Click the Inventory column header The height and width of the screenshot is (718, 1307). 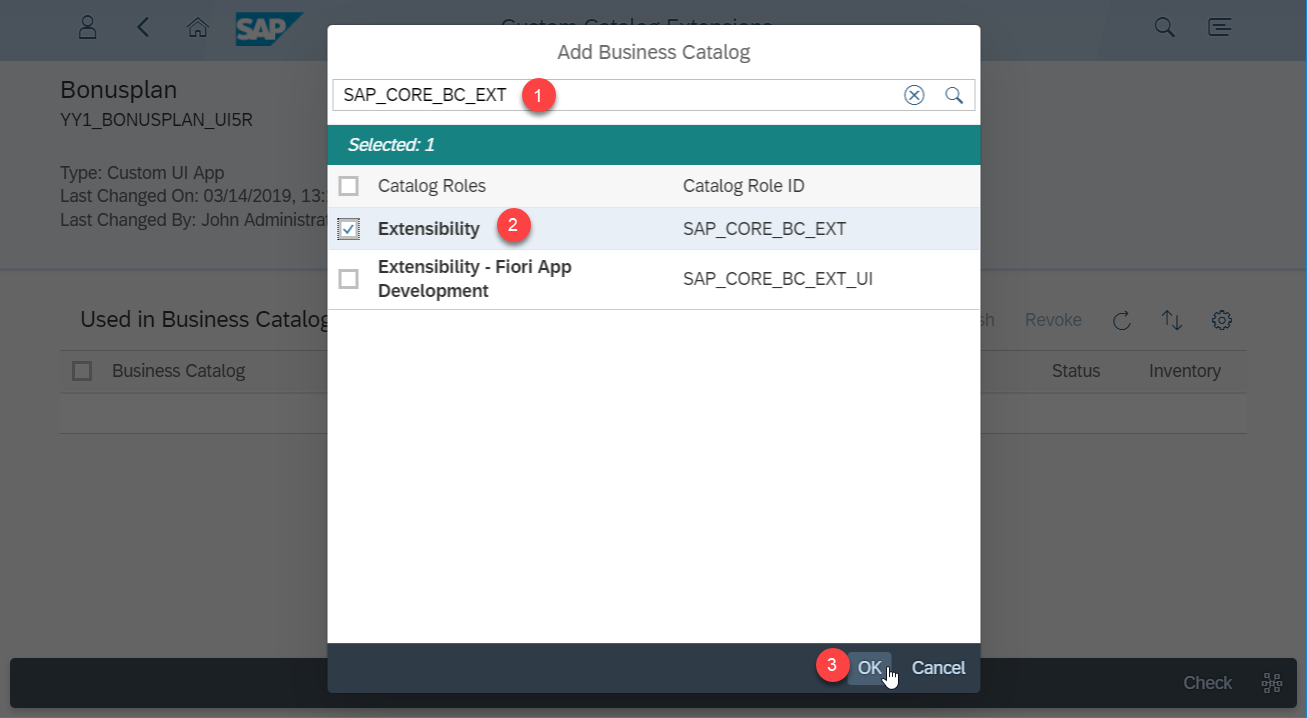pyautogui.click(x=1185, y=371)
